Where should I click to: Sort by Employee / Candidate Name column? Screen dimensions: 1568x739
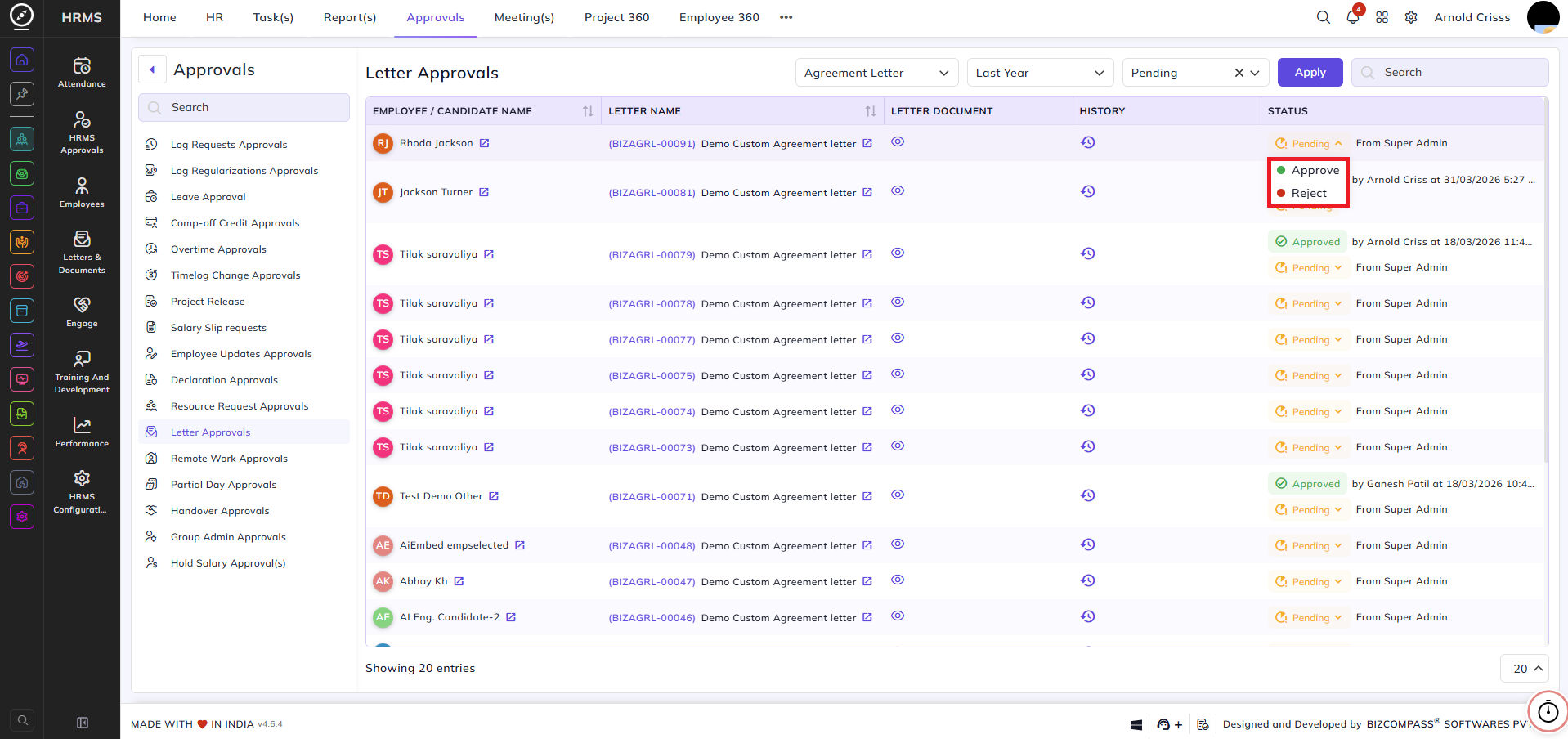tap(588, 111)
